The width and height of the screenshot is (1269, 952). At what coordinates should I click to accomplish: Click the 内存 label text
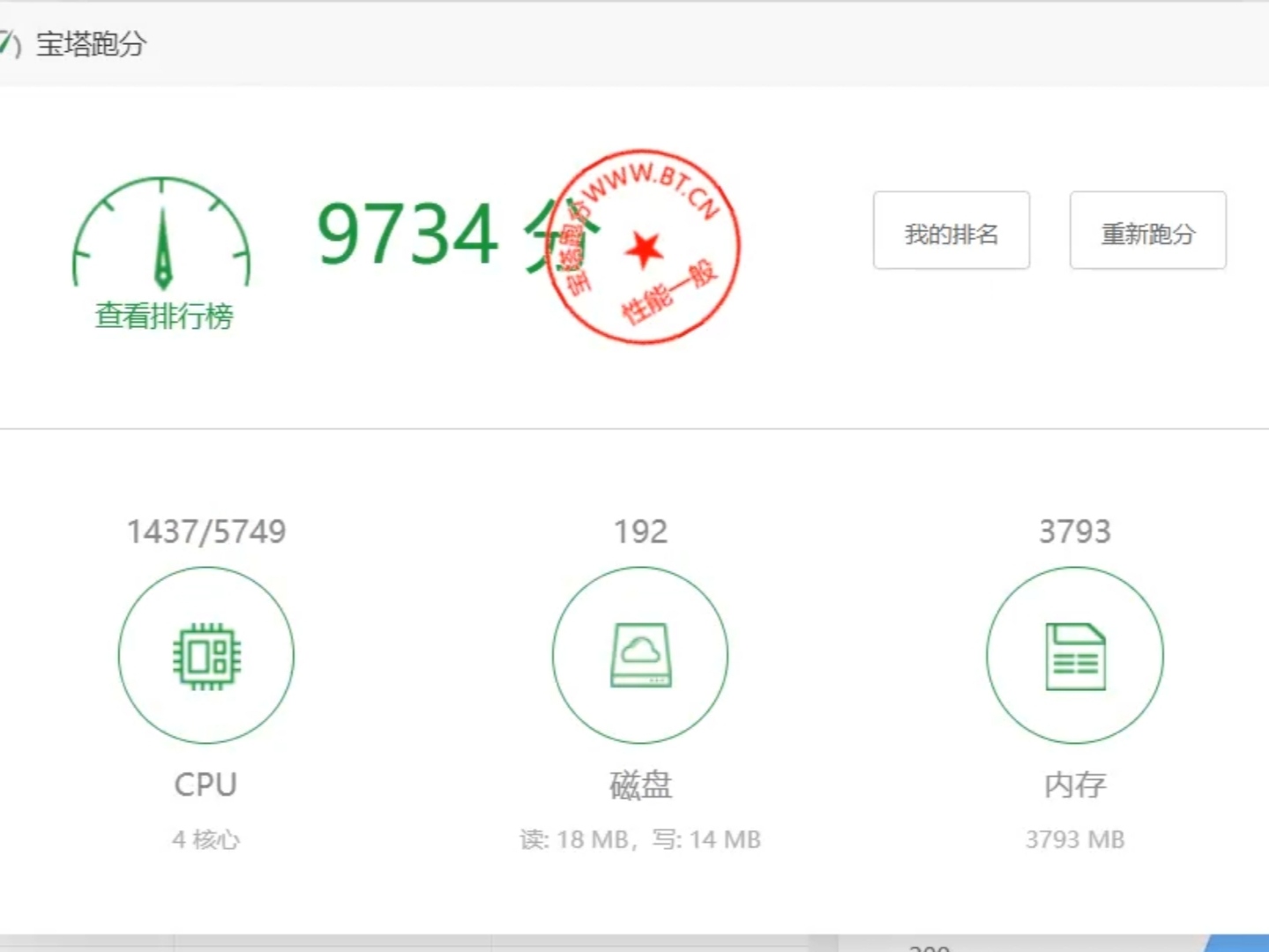click(1075, 785)
